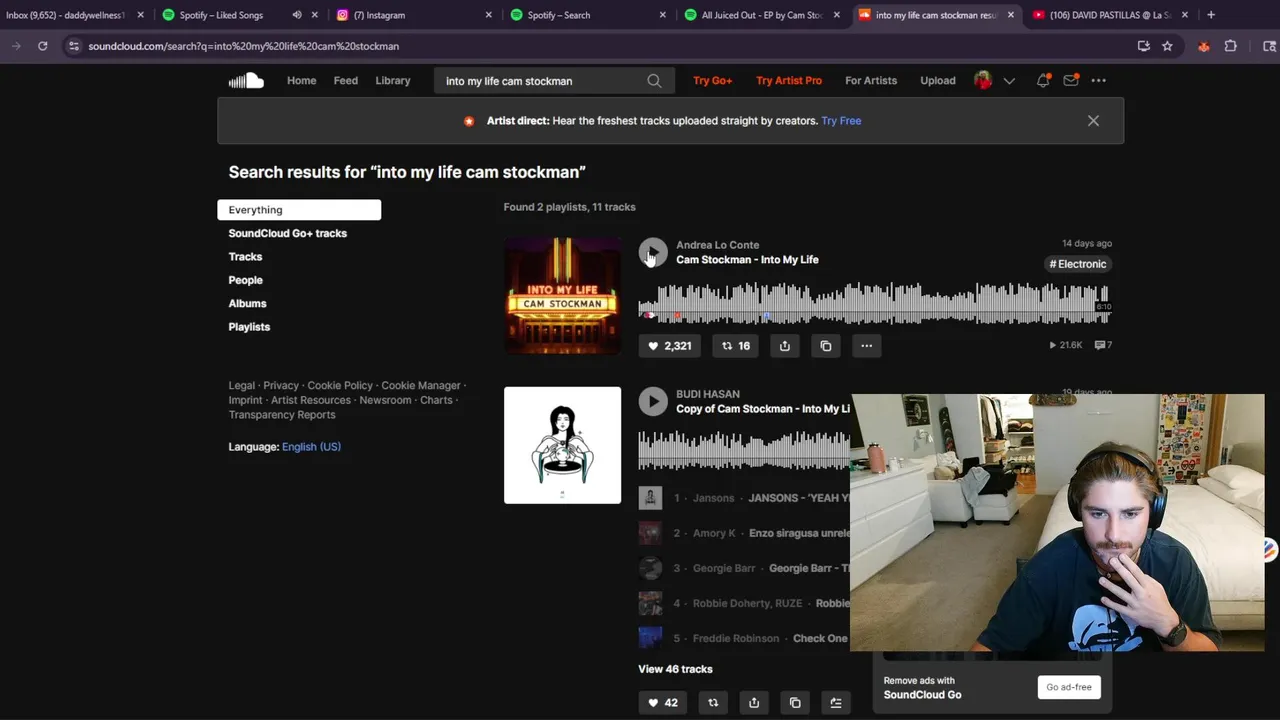1280x720 pixels.
Task: Filter results by People
Action: (x=245, y=280)
